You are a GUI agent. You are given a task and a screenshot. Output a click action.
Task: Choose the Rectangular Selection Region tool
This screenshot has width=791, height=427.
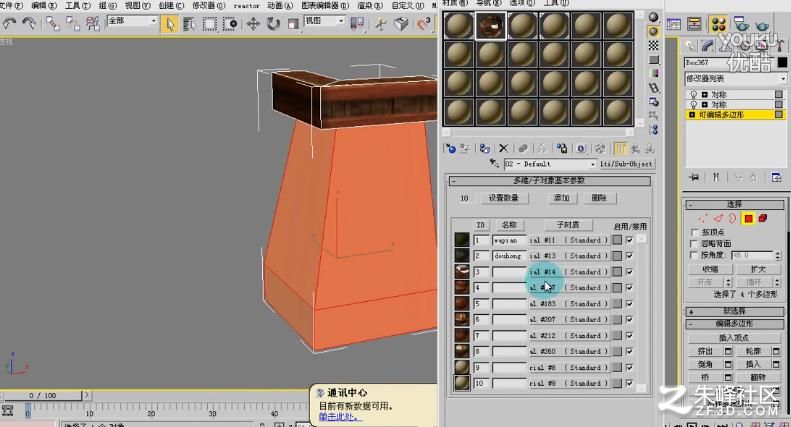(x=209, y=24)
